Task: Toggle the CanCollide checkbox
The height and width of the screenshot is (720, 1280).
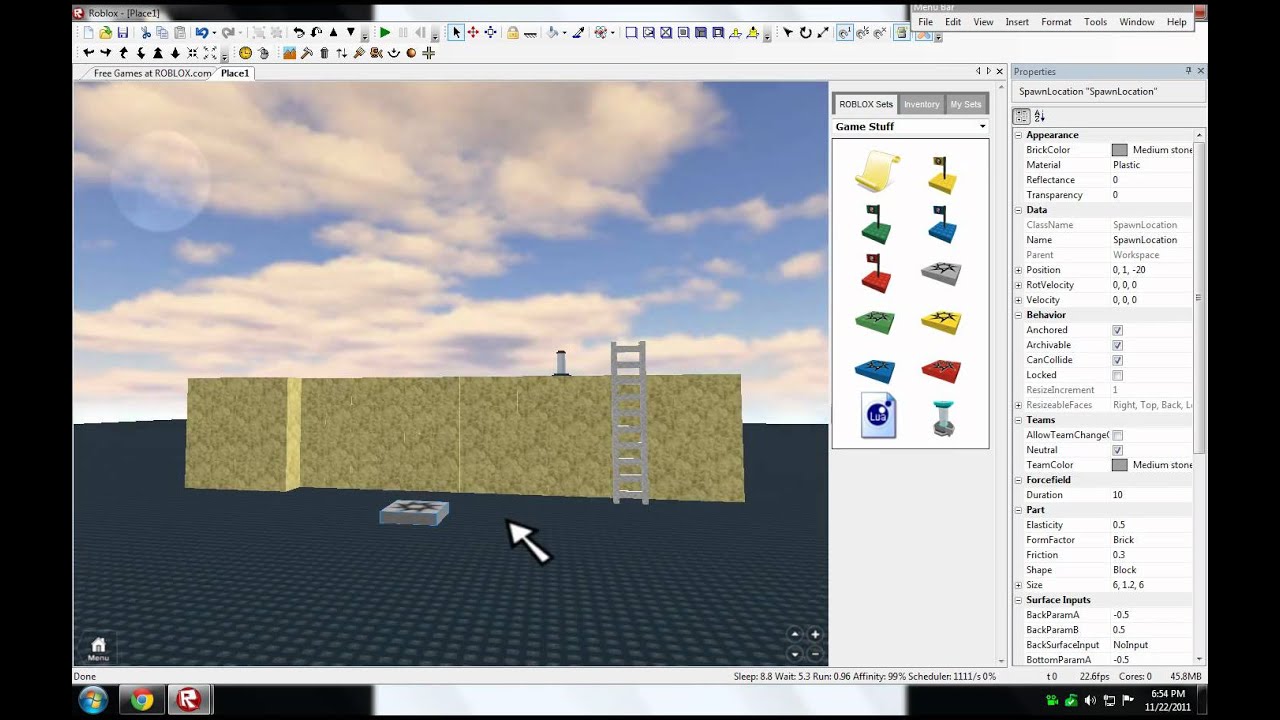Action: pyautogui.click(x=1117, y=360)
